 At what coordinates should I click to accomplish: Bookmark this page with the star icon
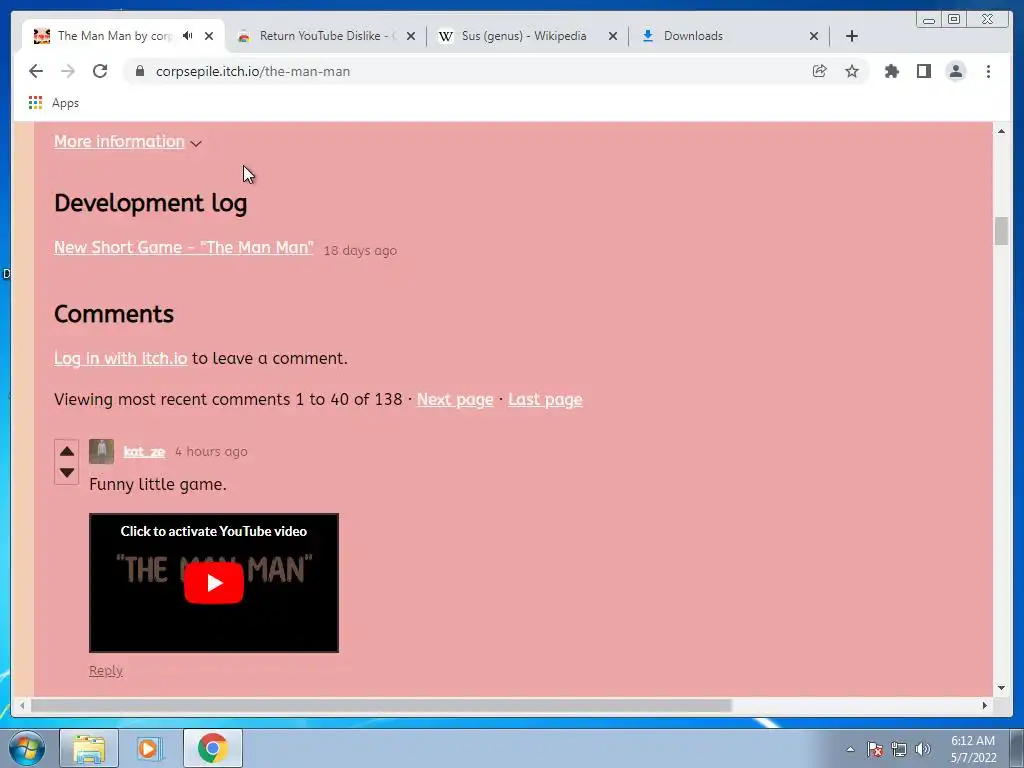852,71
